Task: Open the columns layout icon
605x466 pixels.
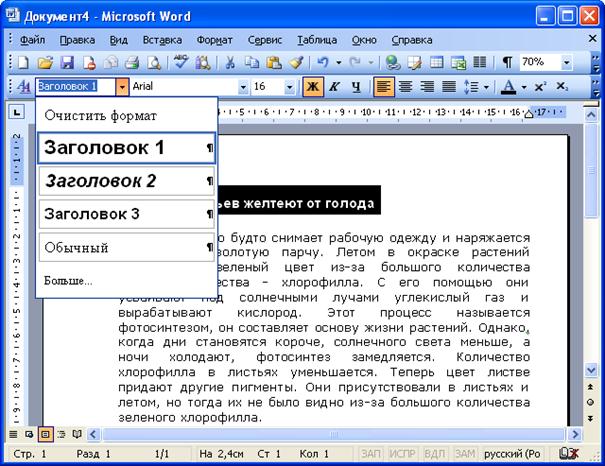Action: point(480,62)
